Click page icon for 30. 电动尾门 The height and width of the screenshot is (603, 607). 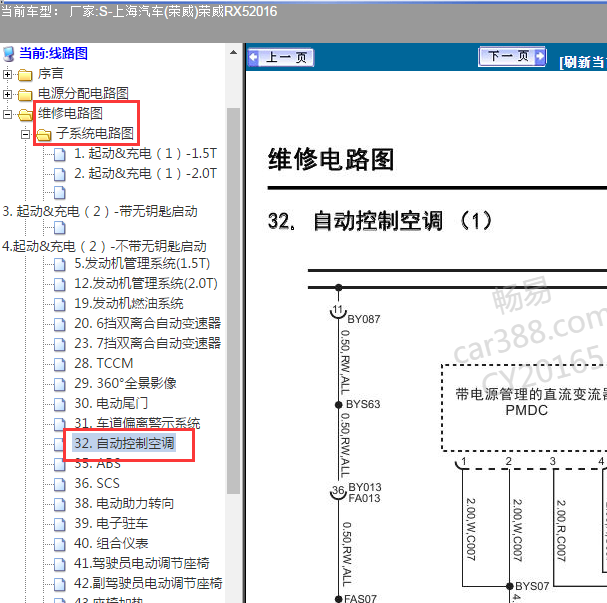coord(60,404)
